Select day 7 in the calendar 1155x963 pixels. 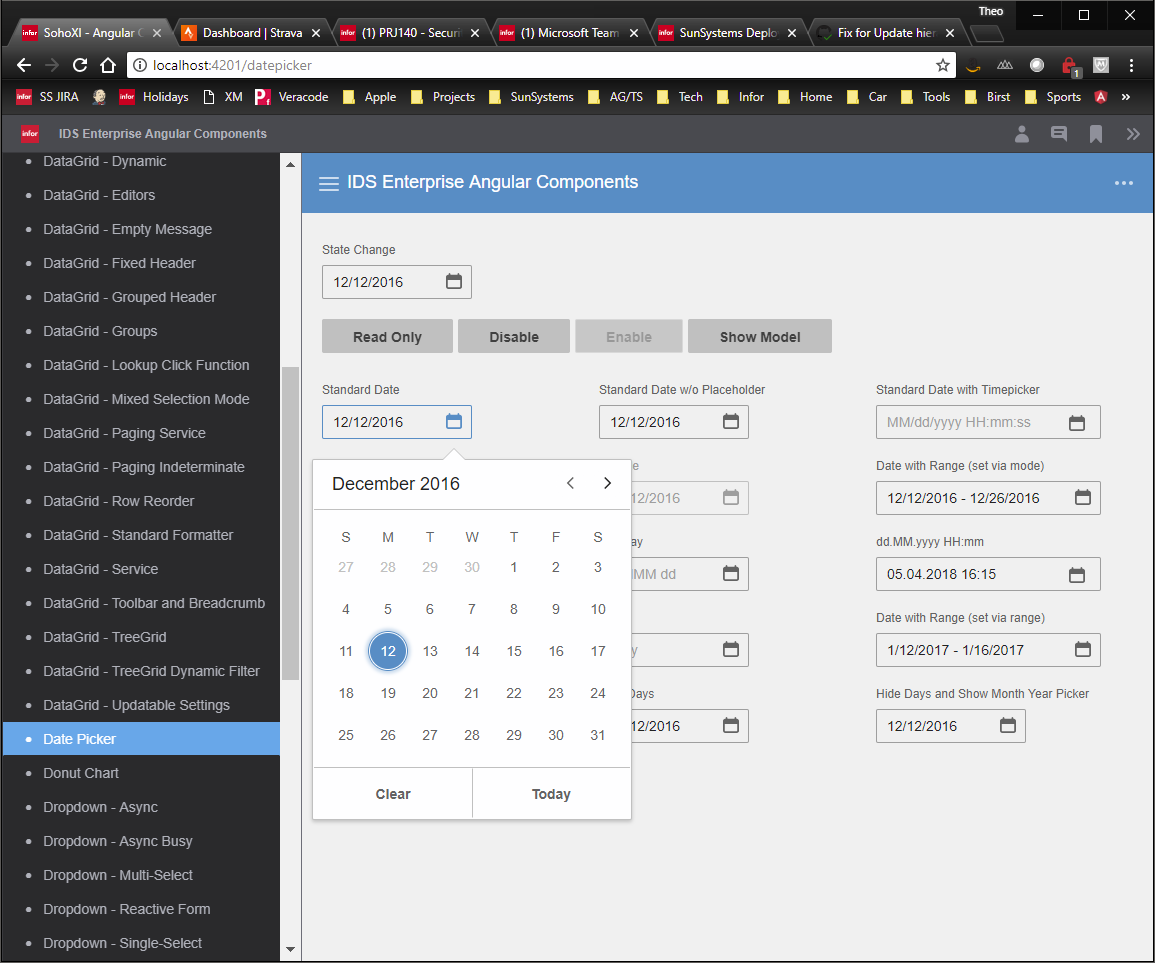tap(472, 609)
